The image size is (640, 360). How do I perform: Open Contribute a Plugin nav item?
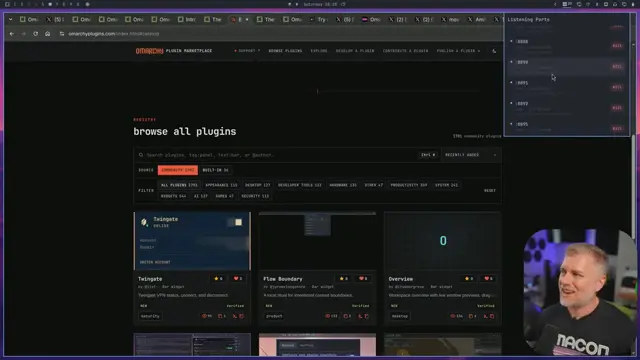[x=405, y=51]
